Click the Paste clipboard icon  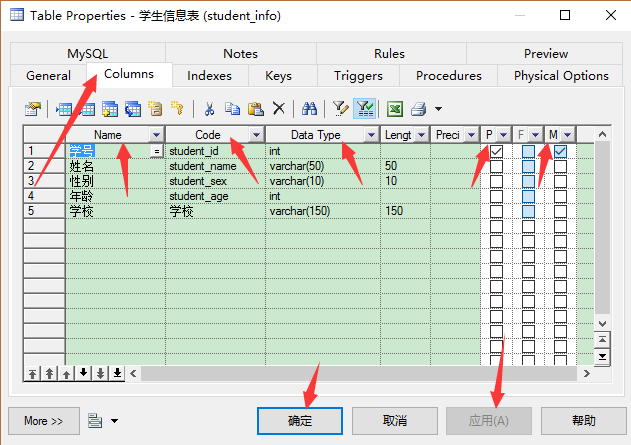(x=255, y=108)
